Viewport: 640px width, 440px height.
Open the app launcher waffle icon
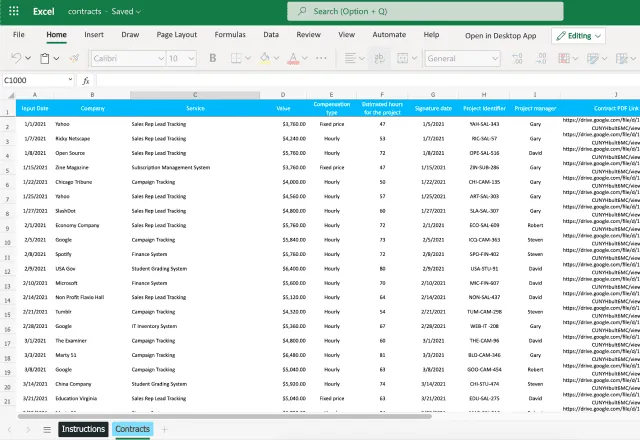(13, 11)
